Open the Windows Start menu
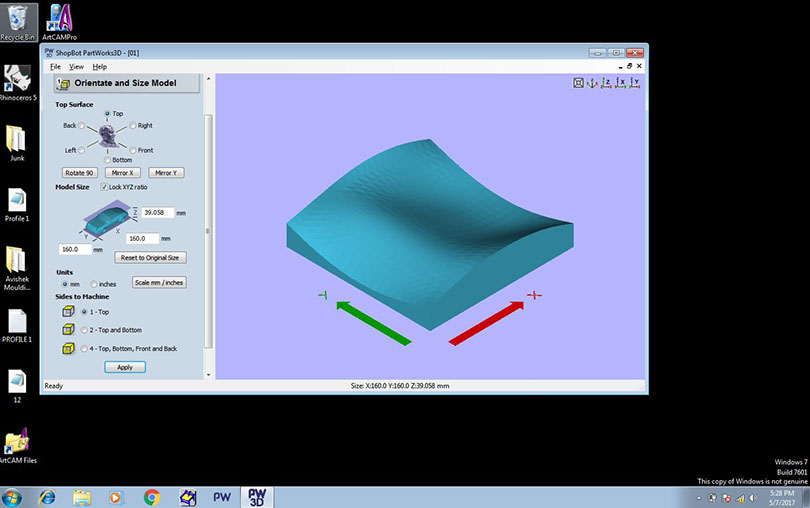The width and height of the screenshot is (810, 508). coord(11,498)
